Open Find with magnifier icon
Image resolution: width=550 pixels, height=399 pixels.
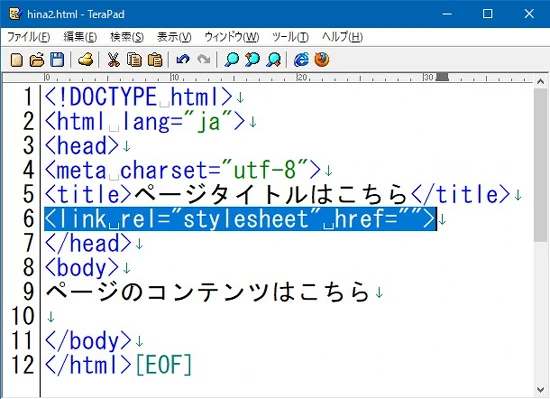pyautogui.click(x=232, y=60)
